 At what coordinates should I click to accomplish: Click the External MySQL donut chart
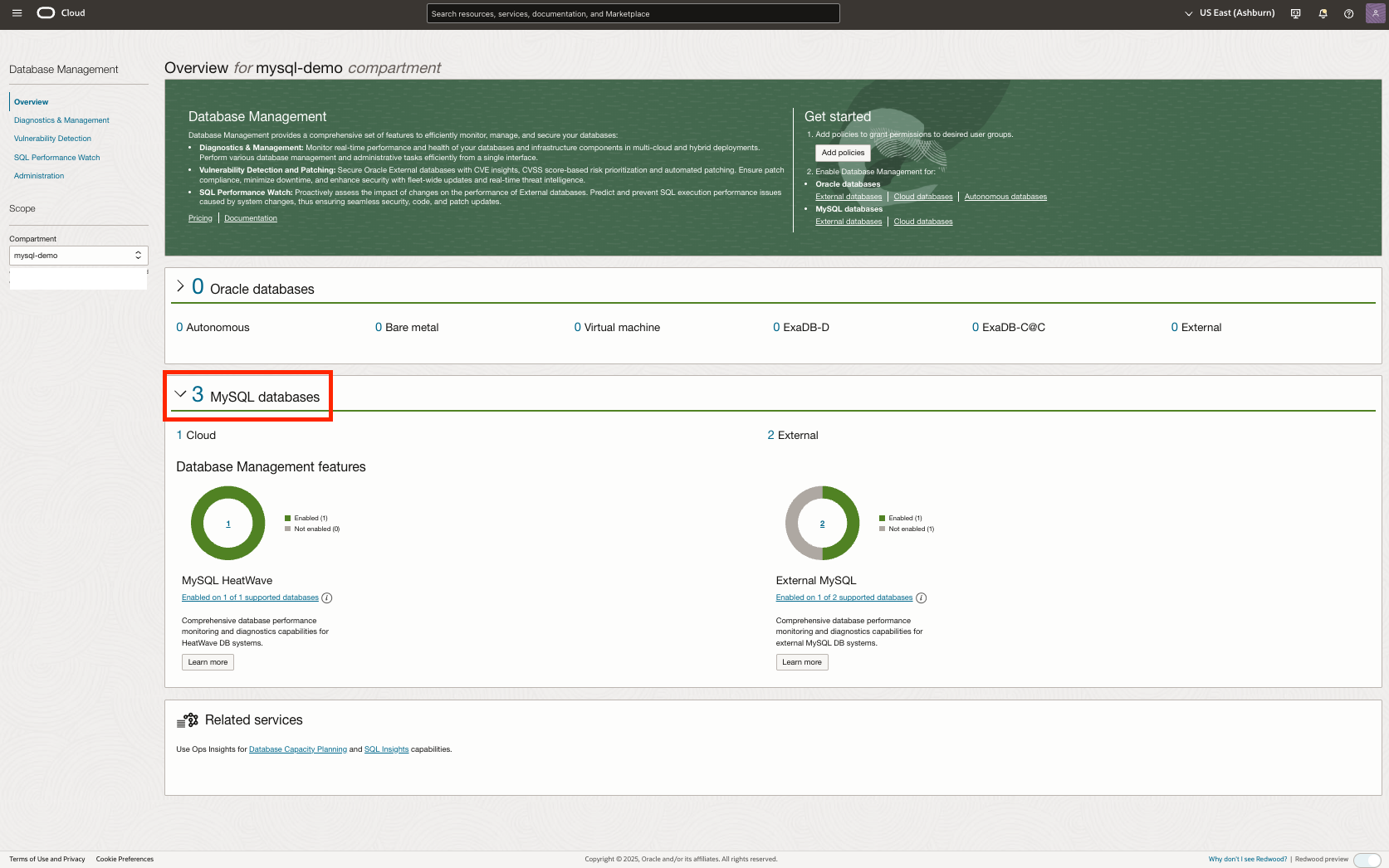[821, 523]
